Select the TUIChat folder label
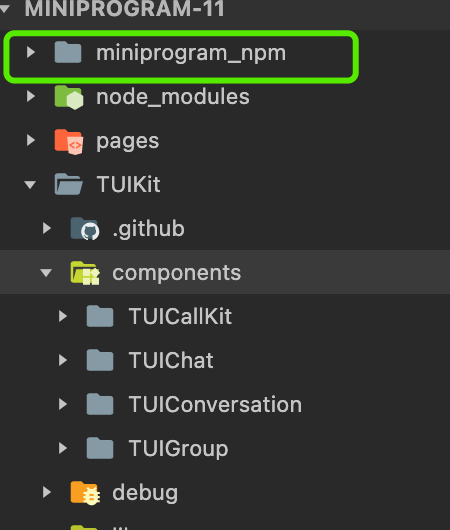 [171, 360]
